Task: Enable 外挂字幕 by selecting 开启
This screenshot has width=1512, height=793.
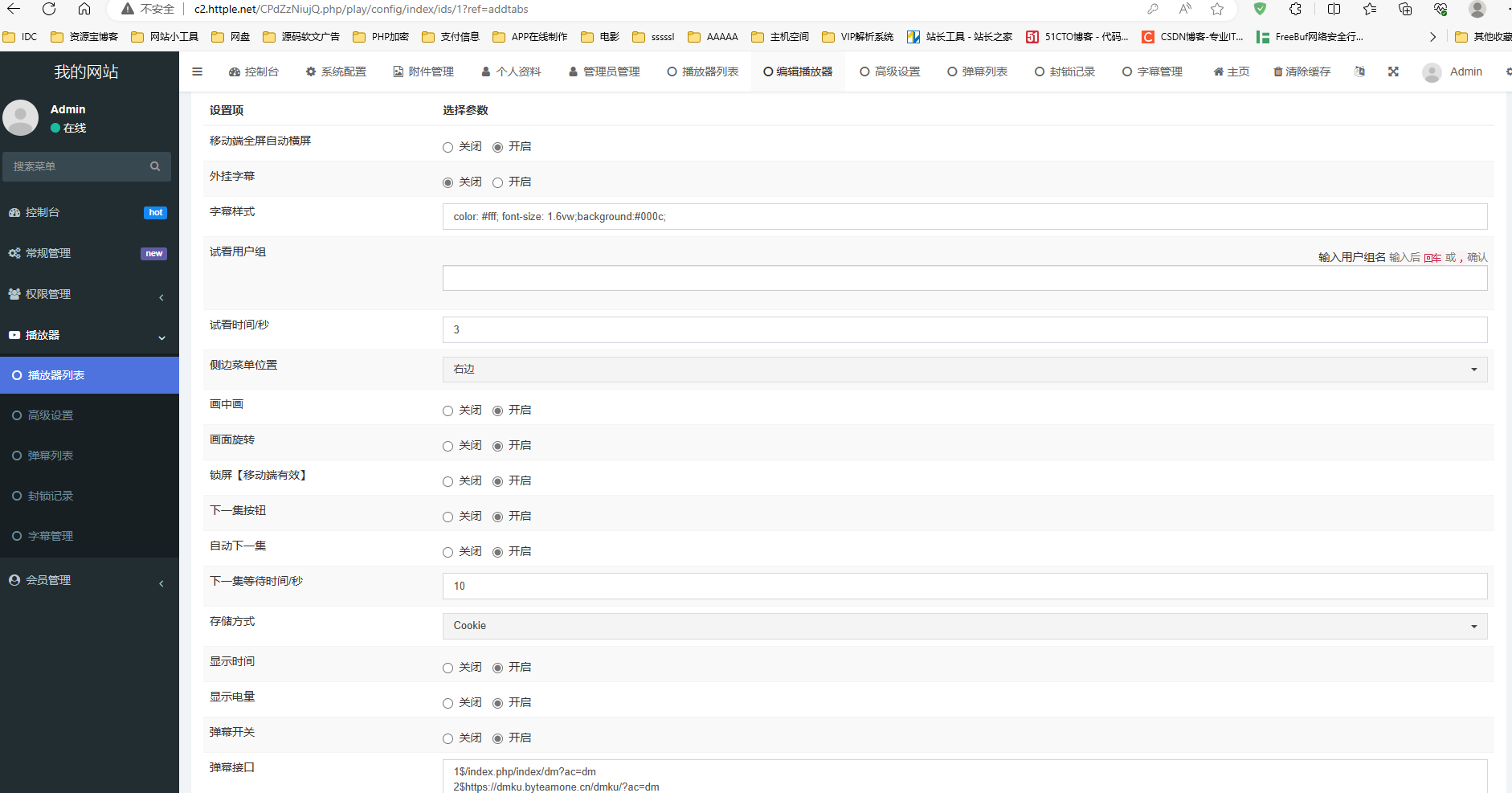Action: click(x=498, y=182)
